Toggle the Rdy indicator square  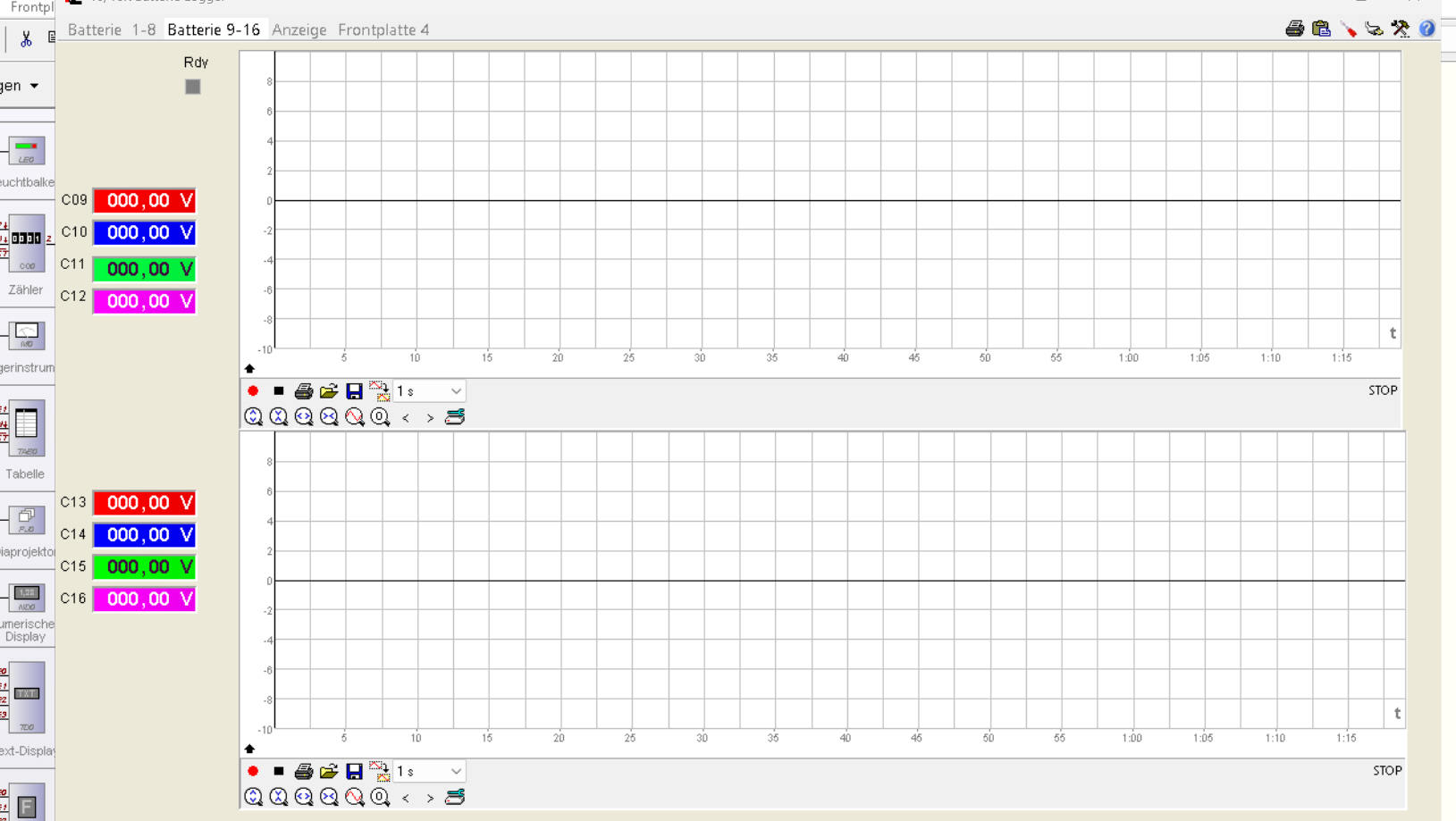(x=193, y=87)
